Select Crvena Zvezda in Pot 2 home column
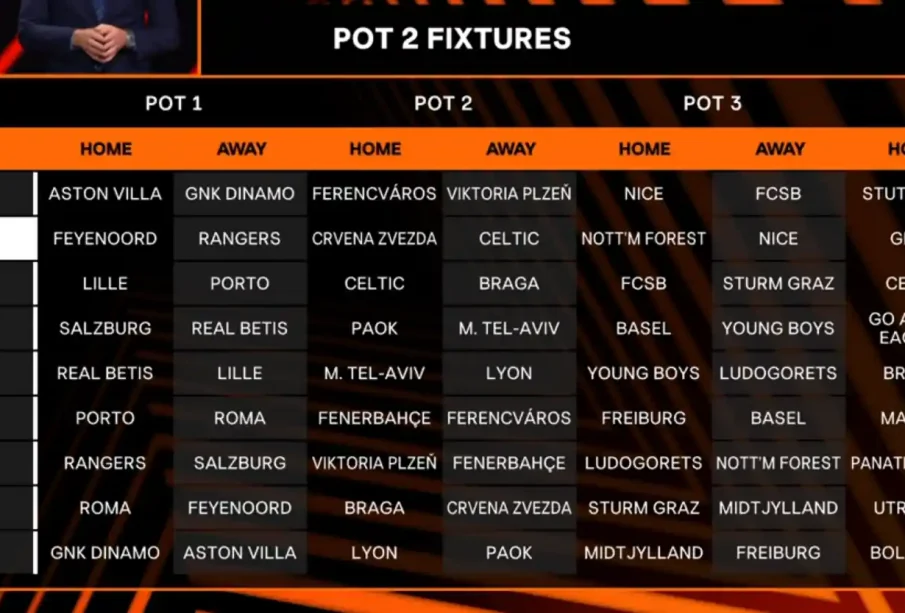The image size is (905, 613). pyautogui.click(x=375, y=239)
